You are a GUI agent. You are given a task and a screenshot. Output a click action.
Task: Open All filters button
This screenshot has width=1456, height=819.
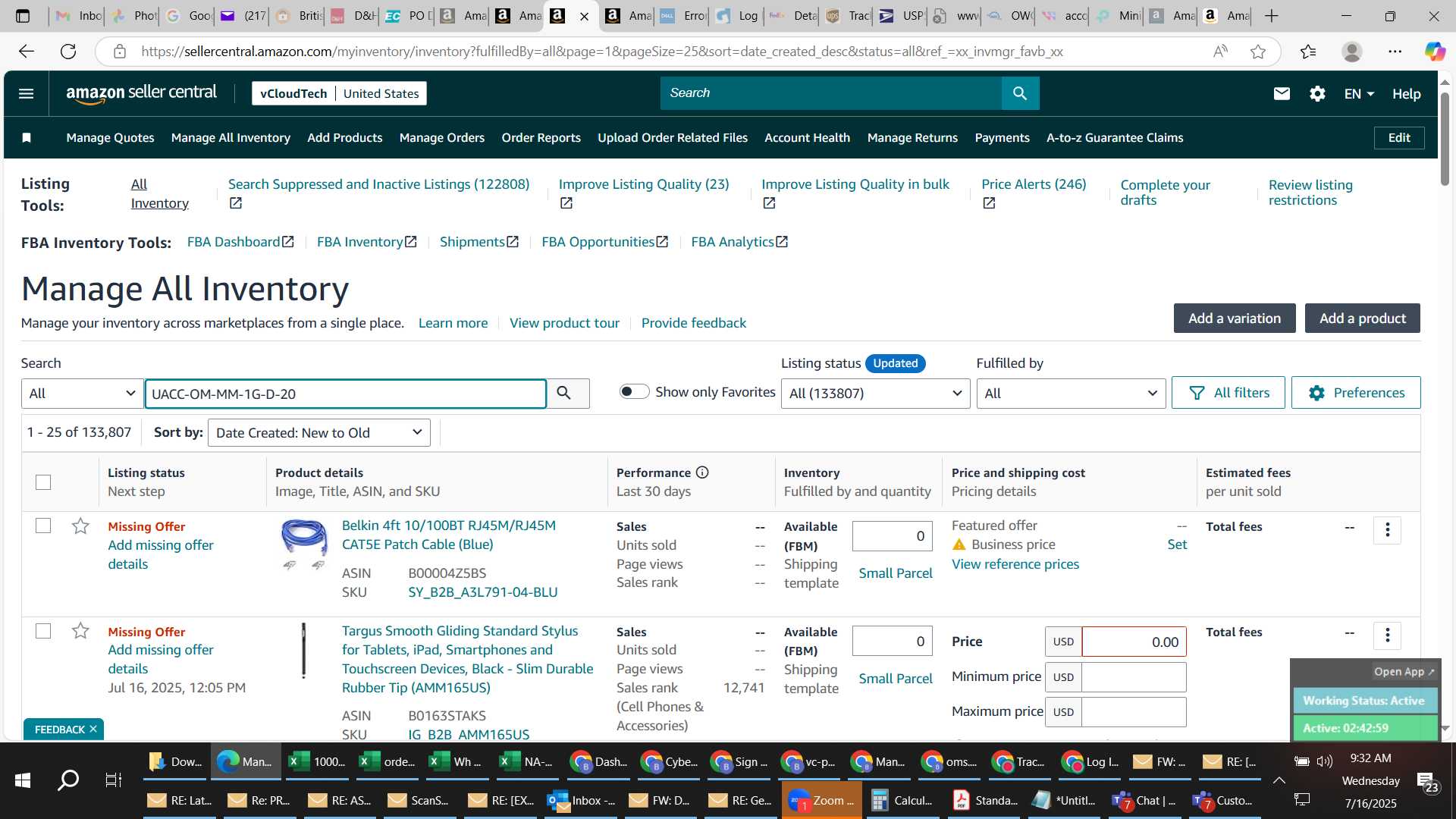(x=1228, y=392)
